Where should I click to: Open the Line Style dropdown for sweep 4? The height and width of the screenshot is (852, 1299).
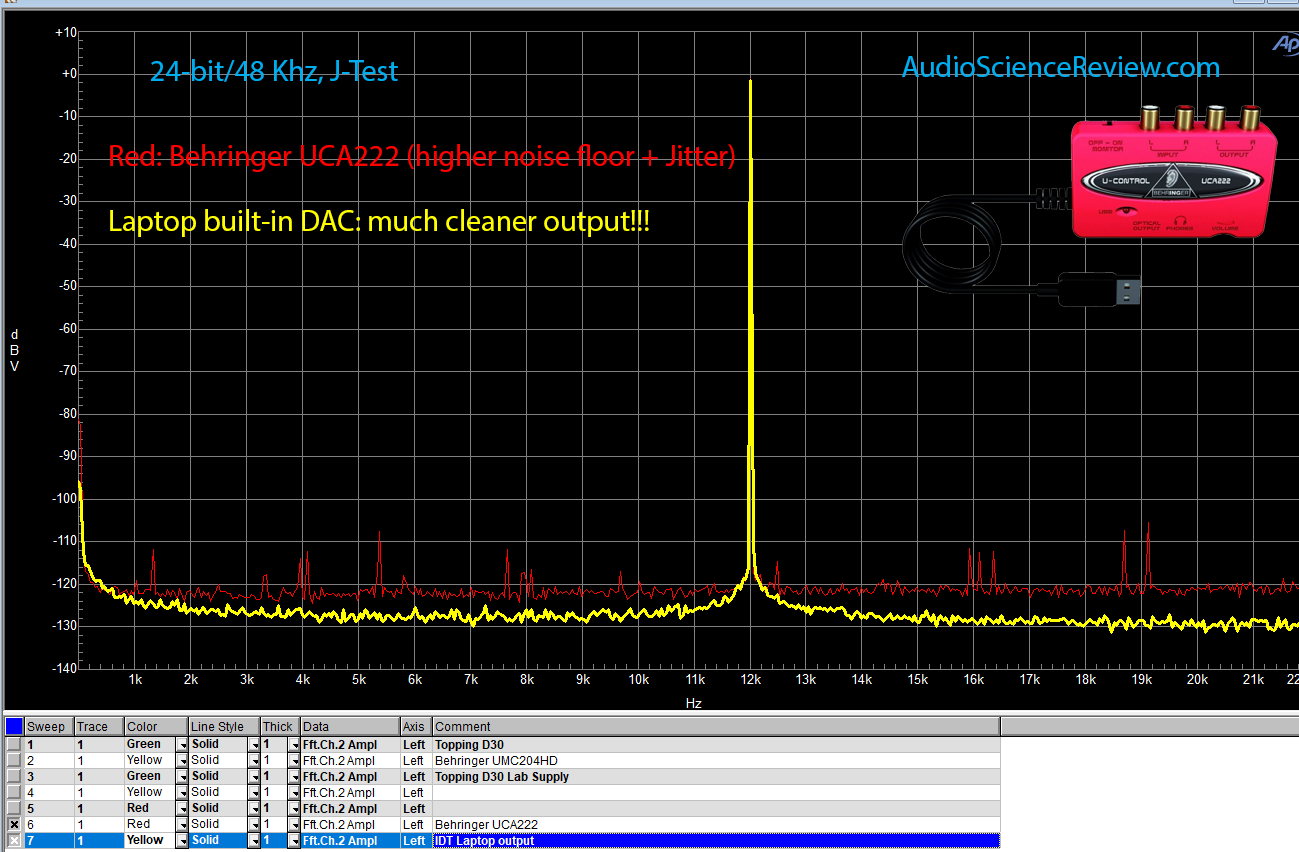[253, 793]
